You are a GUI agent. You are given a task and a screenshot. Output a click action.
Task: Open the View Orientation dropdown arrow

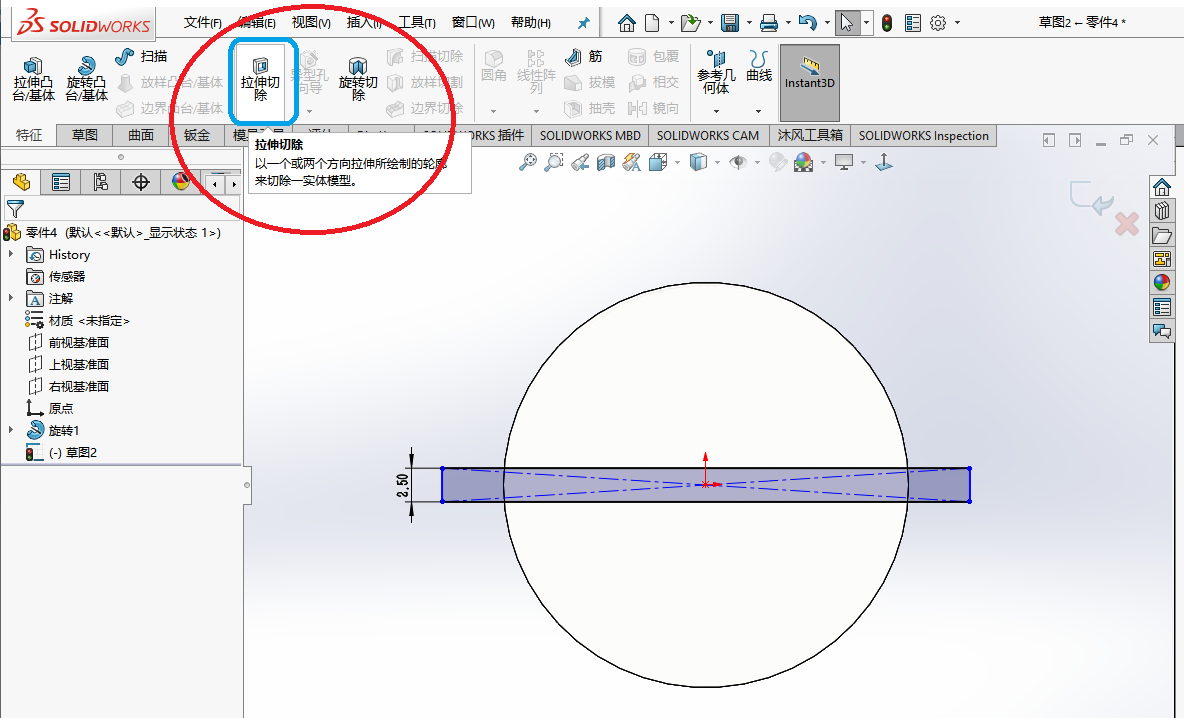677,162
